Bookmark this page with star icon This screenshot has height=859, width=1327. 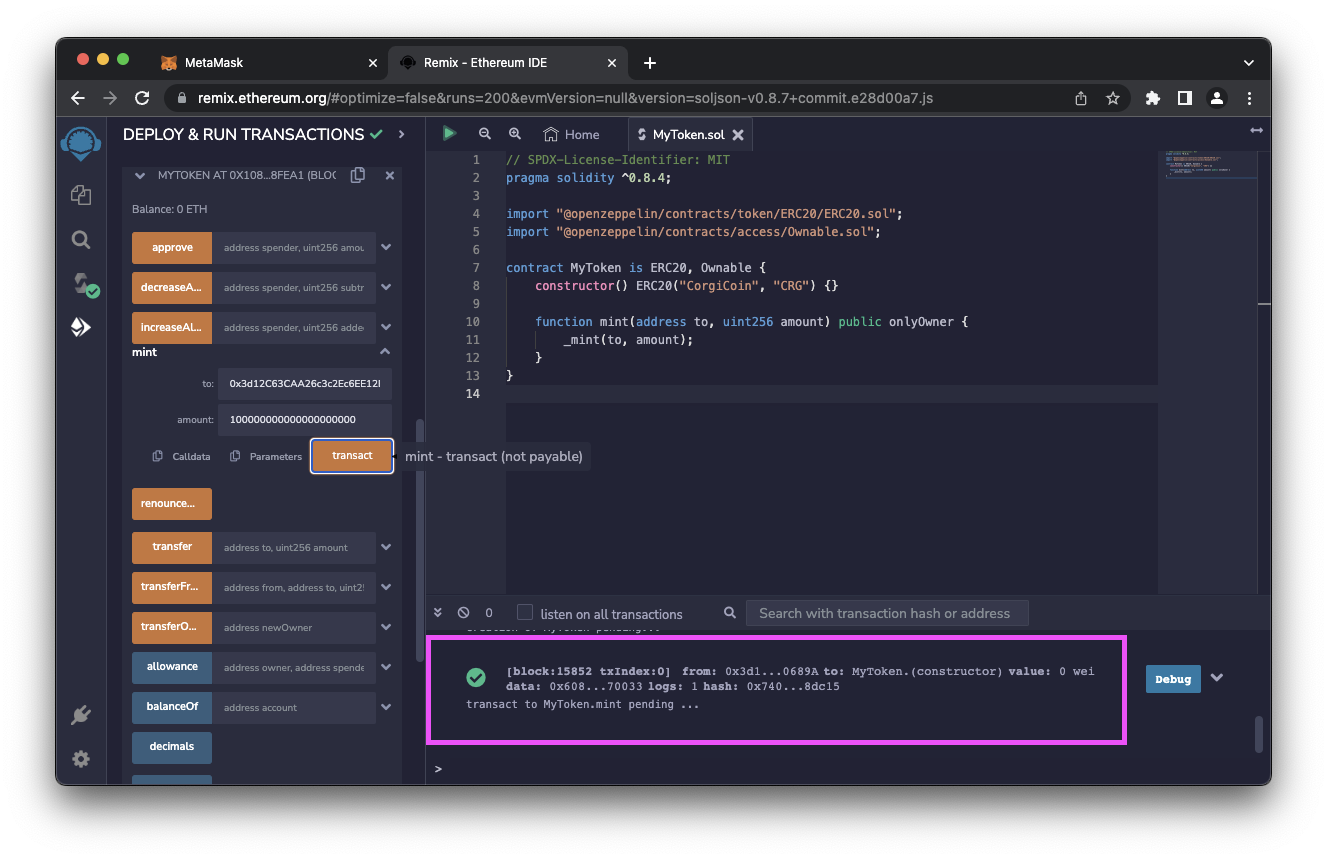[1112, 98]
